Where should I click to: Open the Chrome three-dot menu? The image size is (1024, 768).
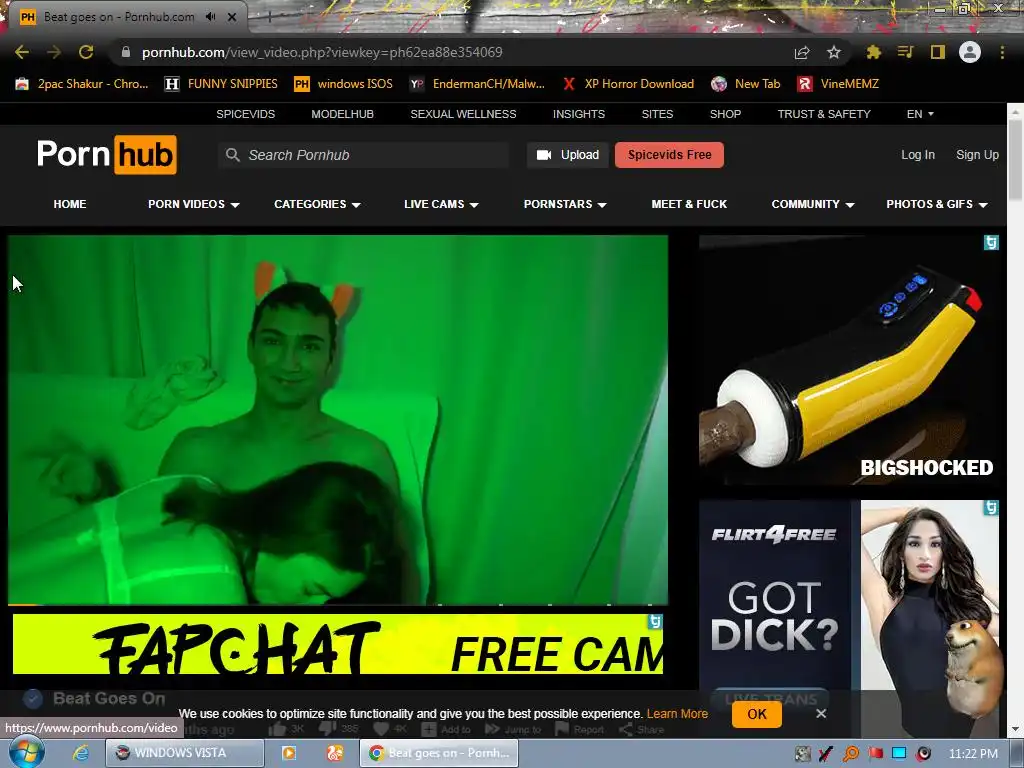[x=1002, y=52]
